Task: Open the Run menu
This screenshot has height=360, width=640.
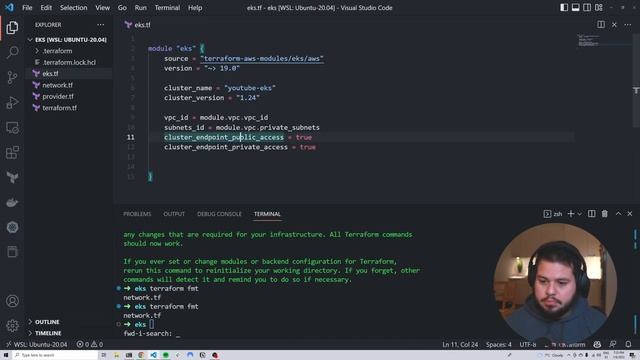Action: point(140,8)
